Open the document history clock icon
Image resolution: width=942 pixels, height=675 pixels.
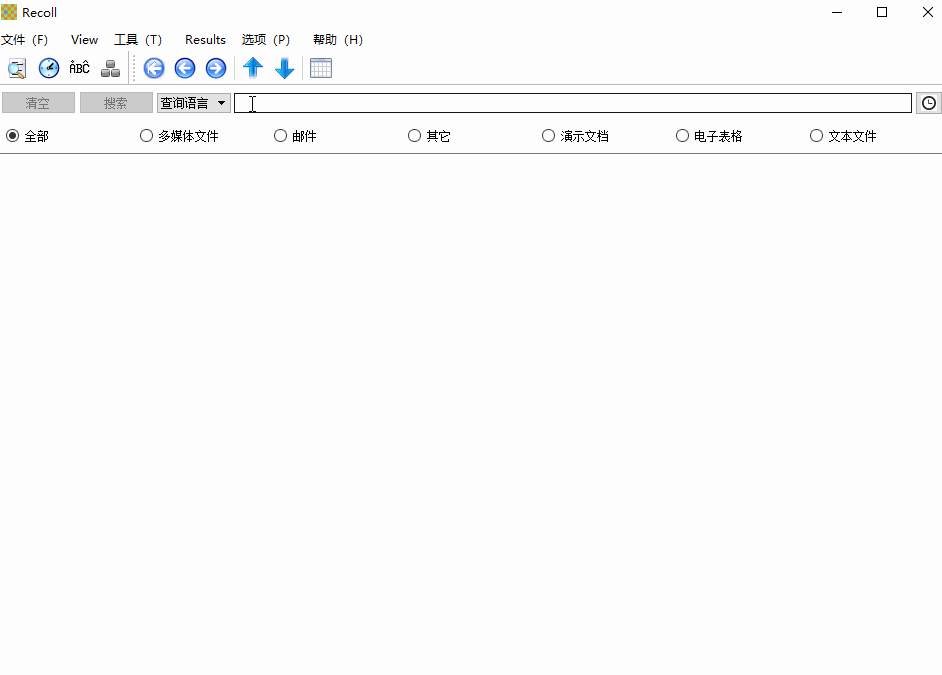pyautogui.click(x=49, y=68)
